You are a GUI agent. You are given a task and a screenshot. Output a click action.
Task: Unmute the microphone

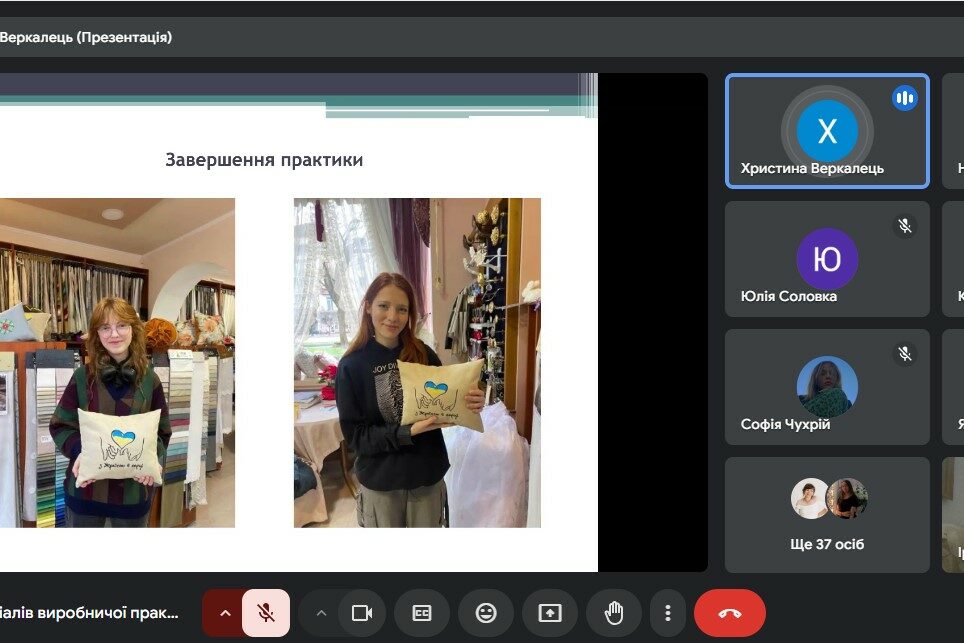[x=266, y=613]
